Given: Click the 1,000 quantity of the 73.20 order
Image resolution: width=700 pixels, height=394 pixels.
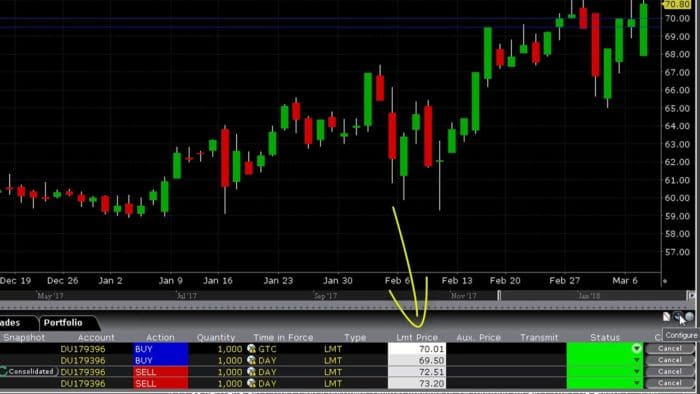Looking at the screenshot, I should click(x=229, y=383).
